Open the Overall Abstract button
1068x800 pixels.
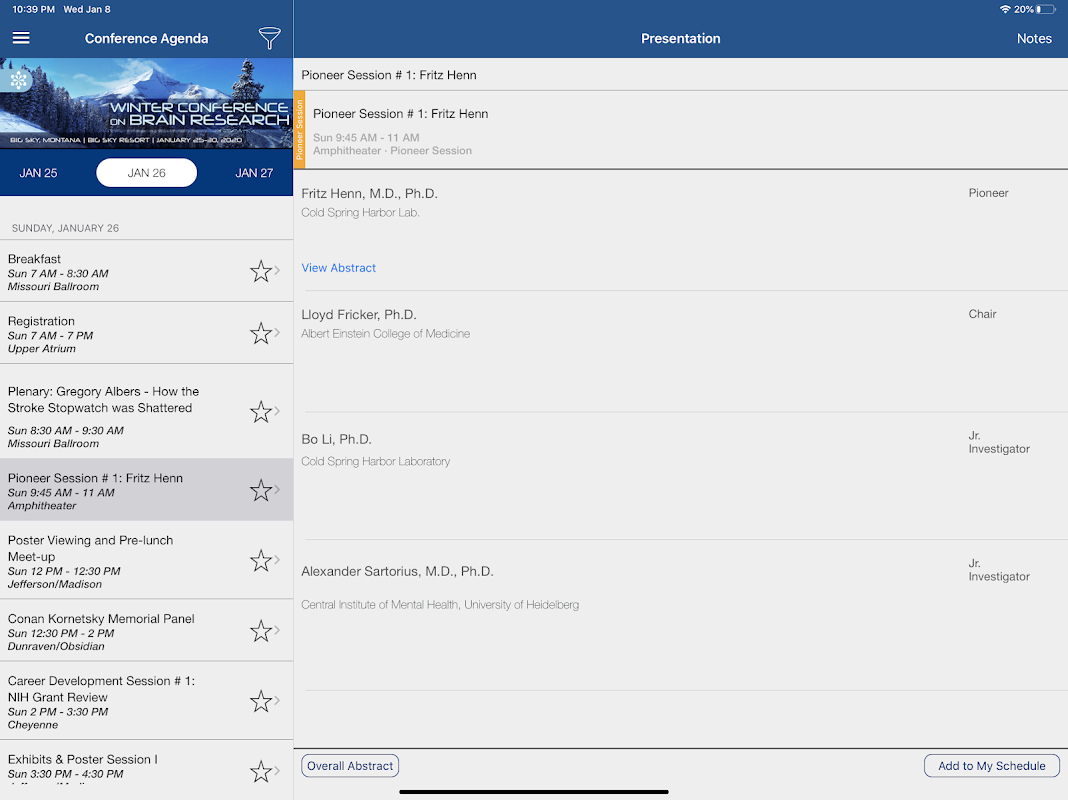click(350, 766)
